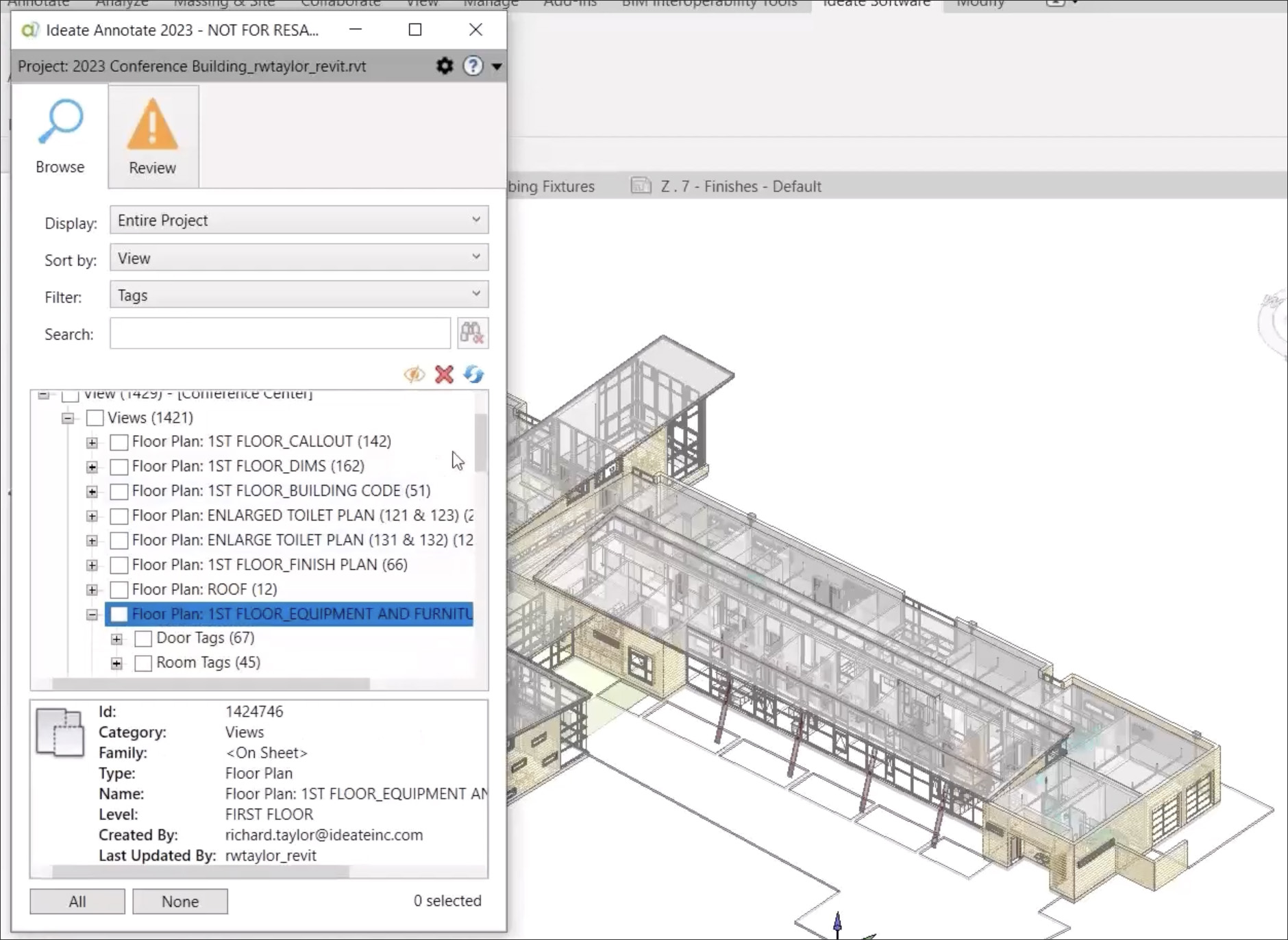The width and height of the screenshot is (1288, 940).
Task: Open the Collaborate ribbon tab
Action: pos(340,3)
